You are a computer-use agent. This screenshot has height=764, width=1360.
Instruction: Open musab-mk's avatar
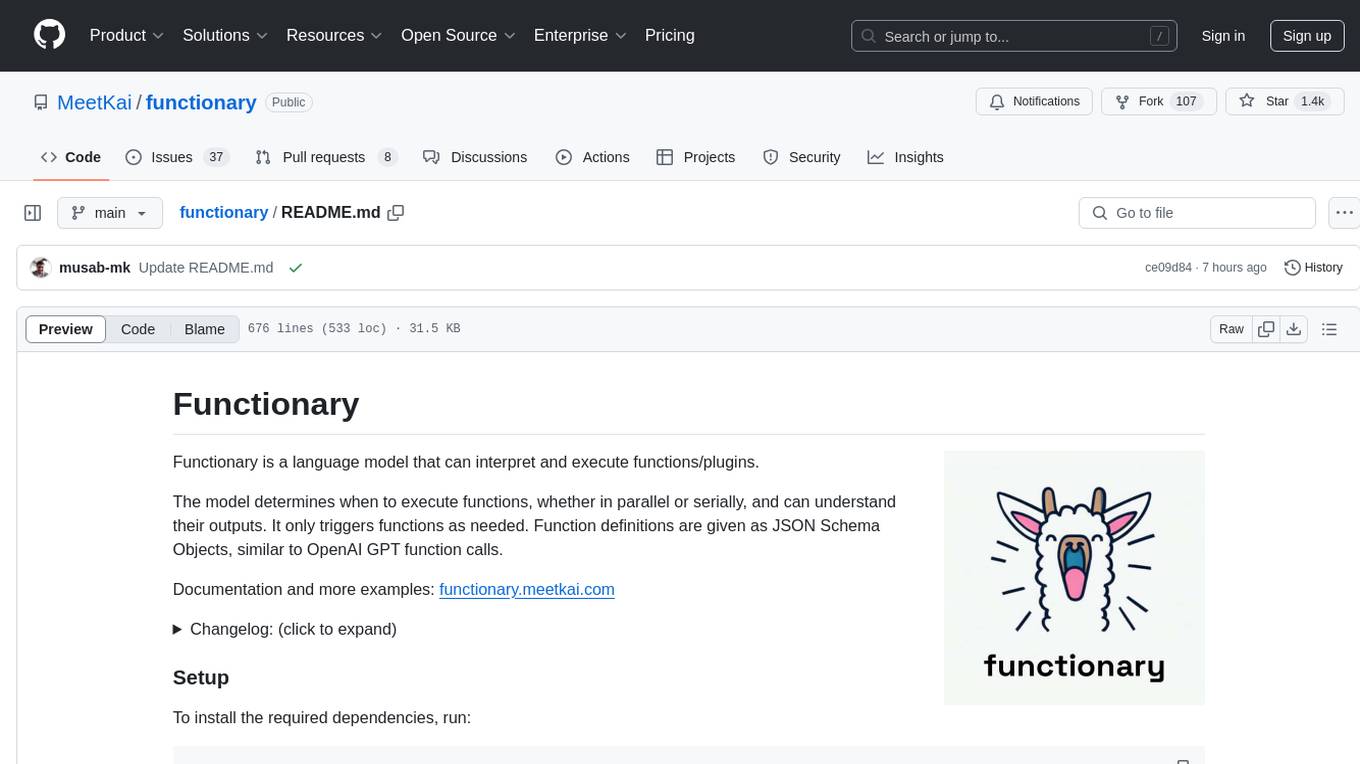click(x=41, y=267)
